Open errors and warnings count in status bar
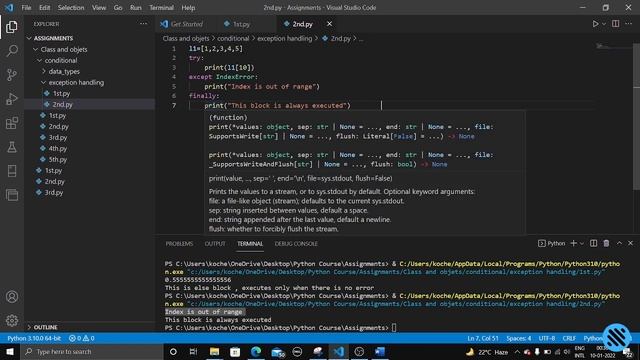640x360 pixels. (x=81, y=338)
